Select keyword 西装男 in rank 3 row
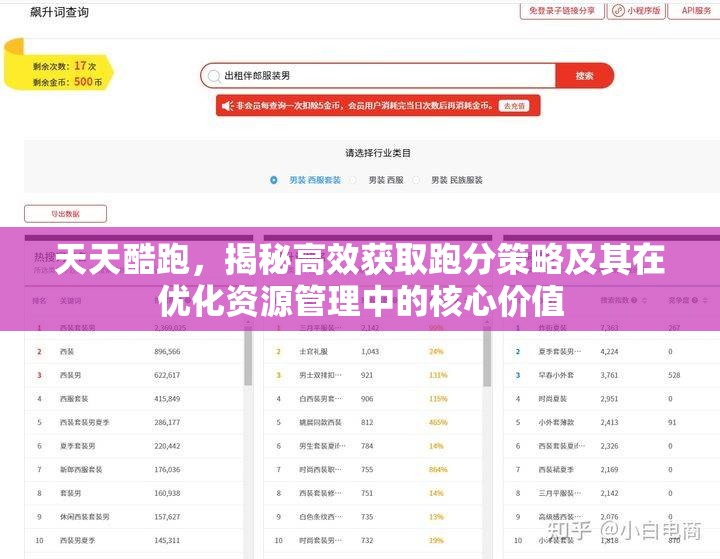The image size is (720, 559). 70,375
